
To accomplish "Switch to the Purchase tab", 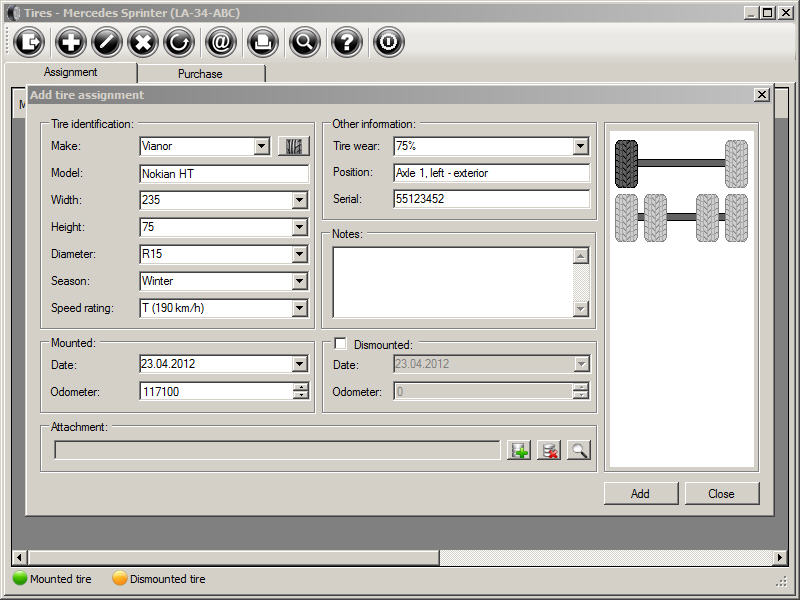I will pos(200,73).
